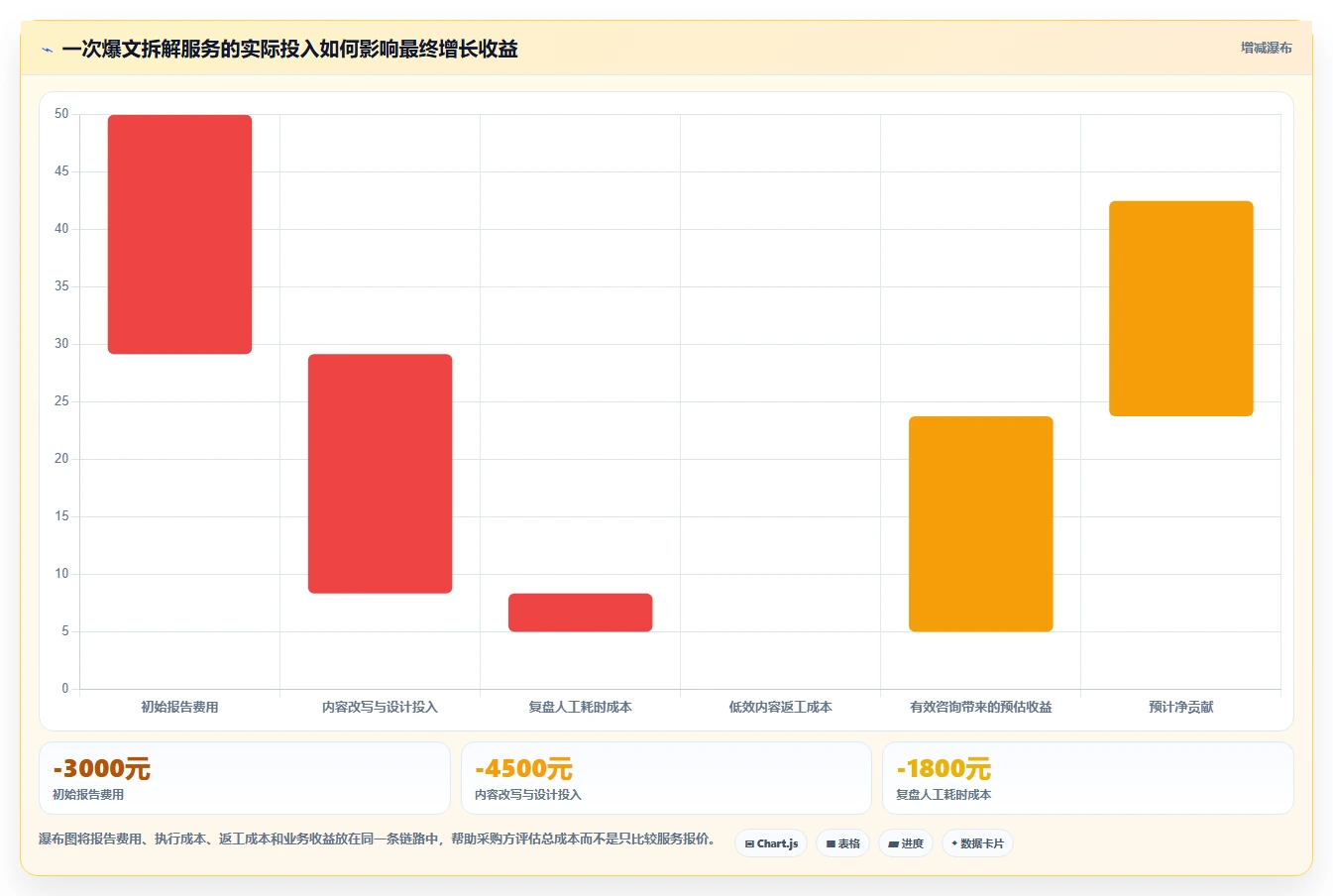This screenshot has width=1333, height=896.
Task: Click the y-axis value 50
Action: [x=61, y=114]
